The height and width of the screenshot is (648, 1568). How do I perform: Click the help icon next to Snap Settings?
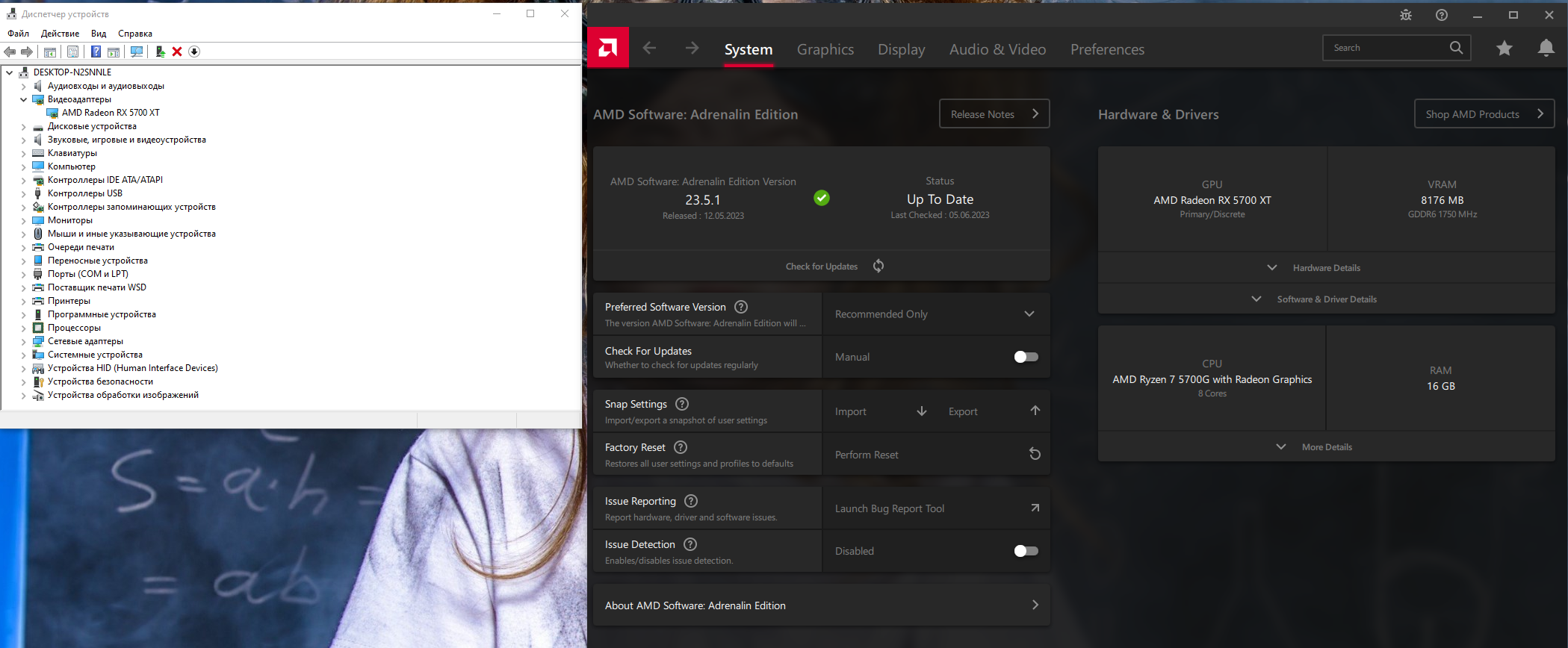coord(682,404)
